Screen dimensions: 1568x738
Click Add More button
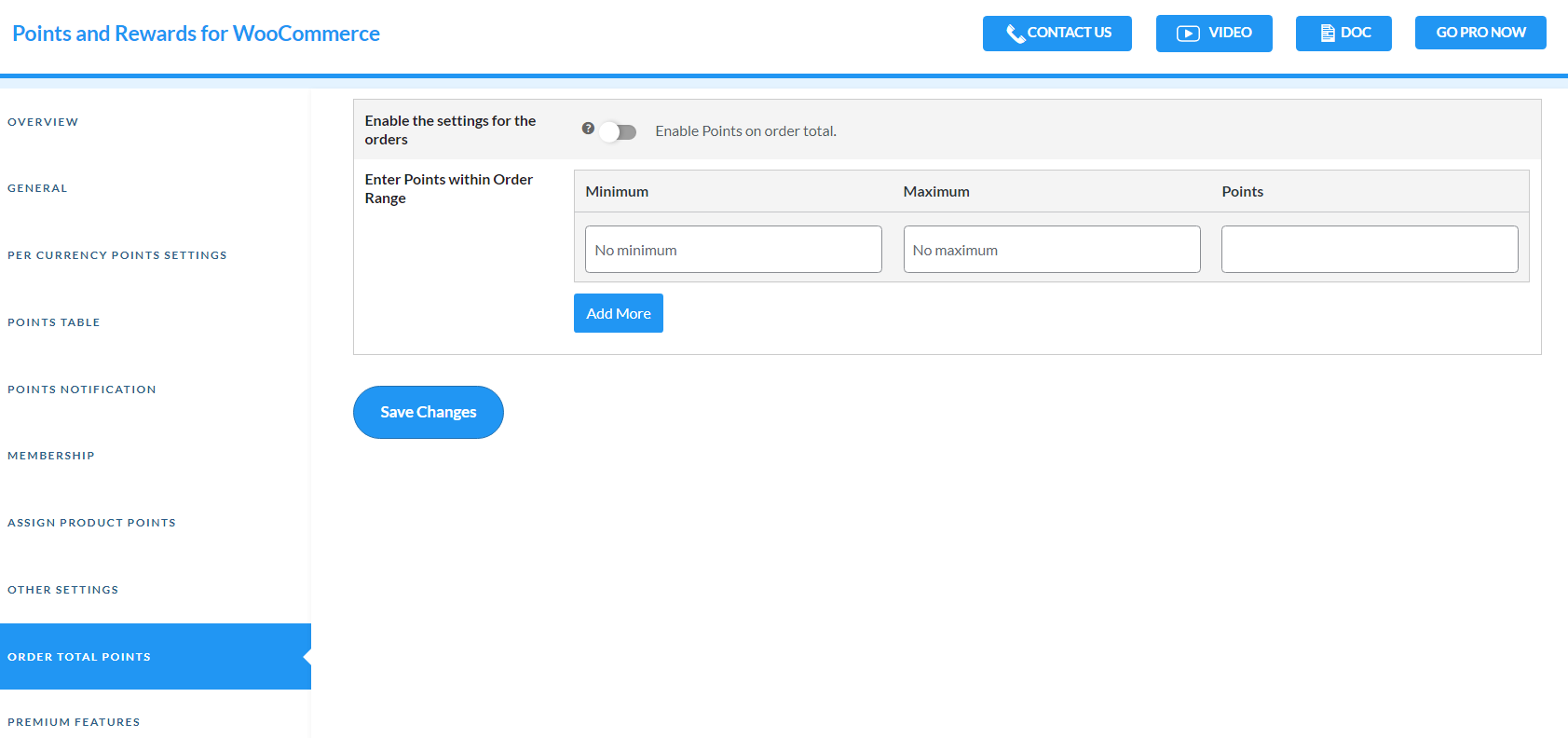(x=619, y=313)
